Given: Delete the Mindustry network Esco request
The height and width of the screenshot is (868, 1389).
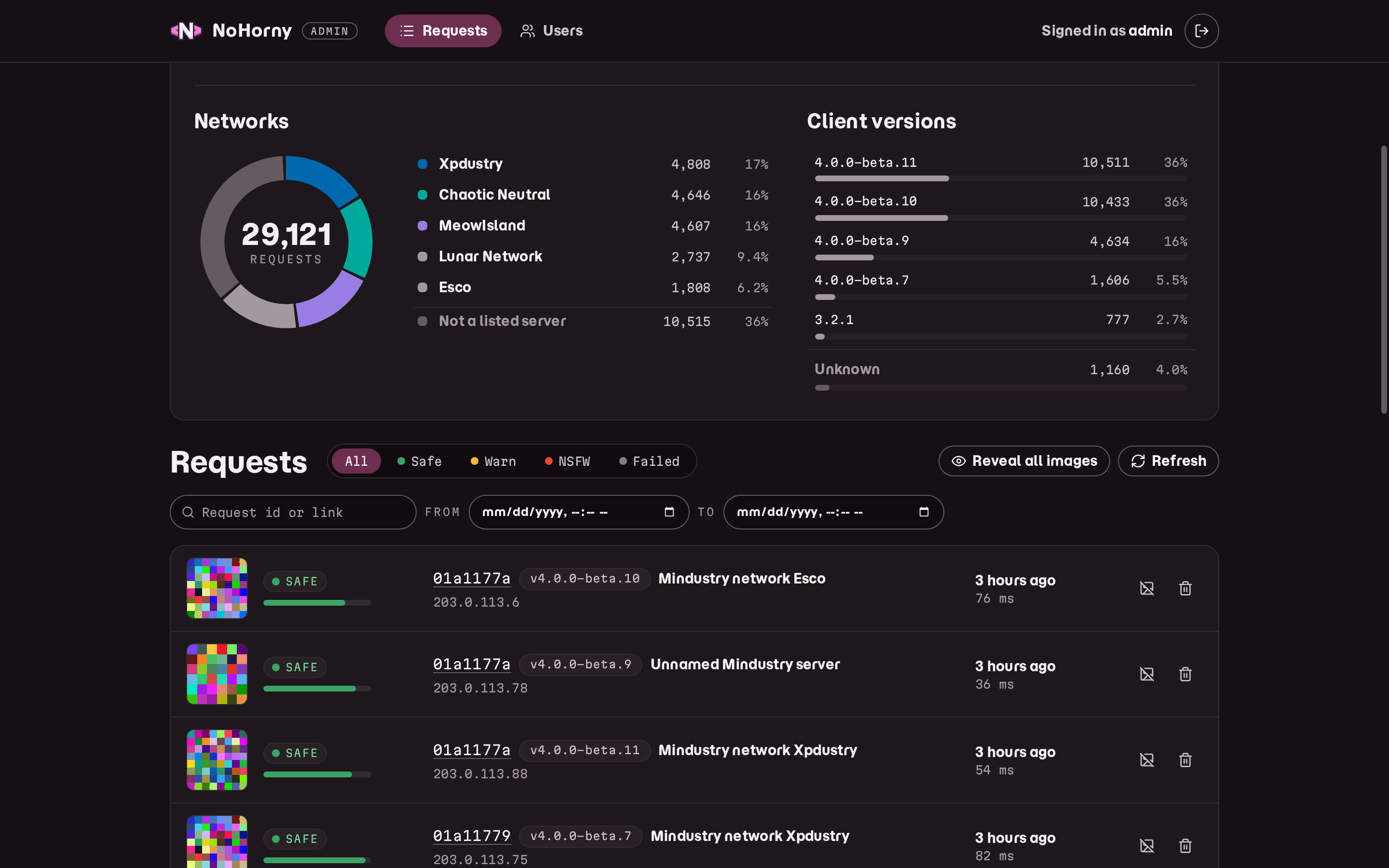Looking at the screenshot, I should [x=1185, y=588].
